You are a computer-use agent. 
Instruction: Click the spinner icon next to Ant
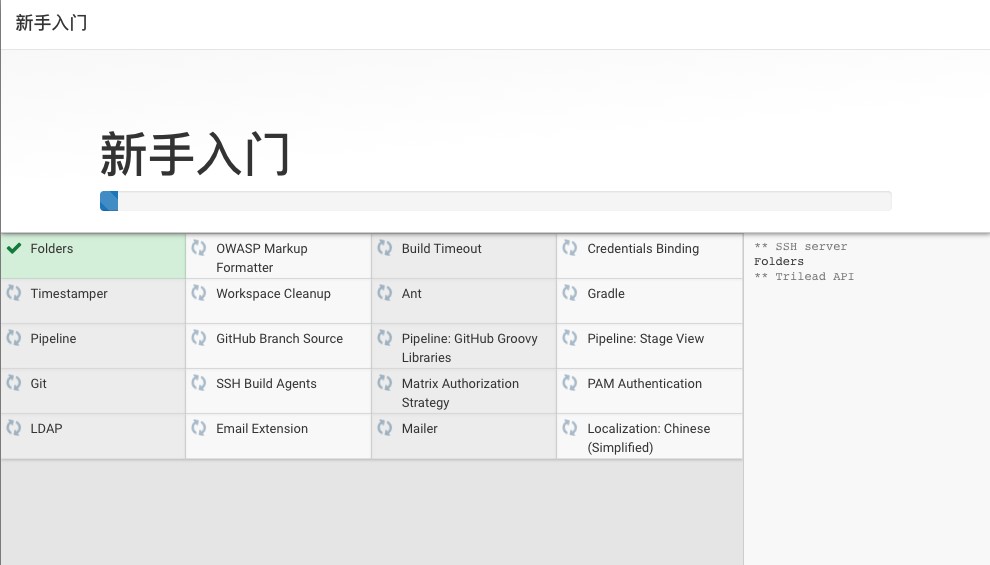(x=385, y=293)
